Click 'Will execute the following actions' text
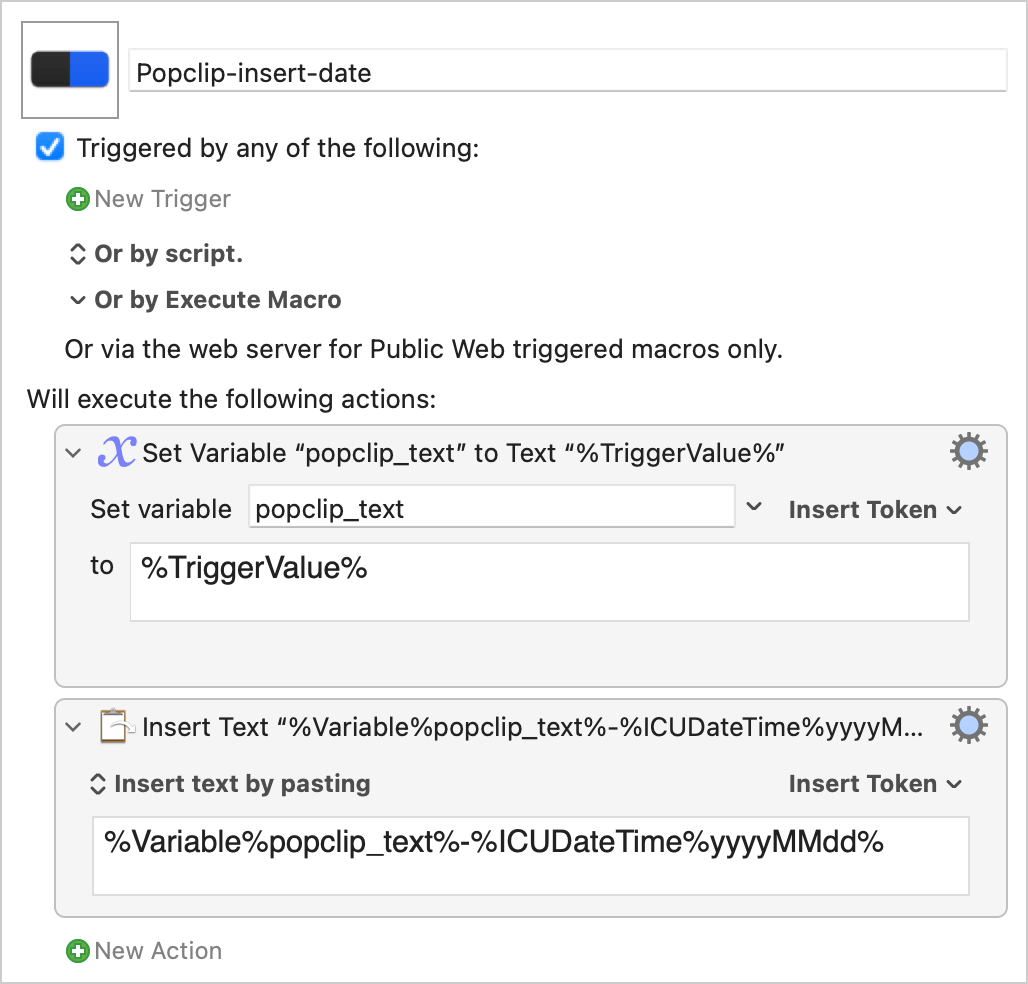The width and height of the screenshot is (1028, 984). [231, 399]
